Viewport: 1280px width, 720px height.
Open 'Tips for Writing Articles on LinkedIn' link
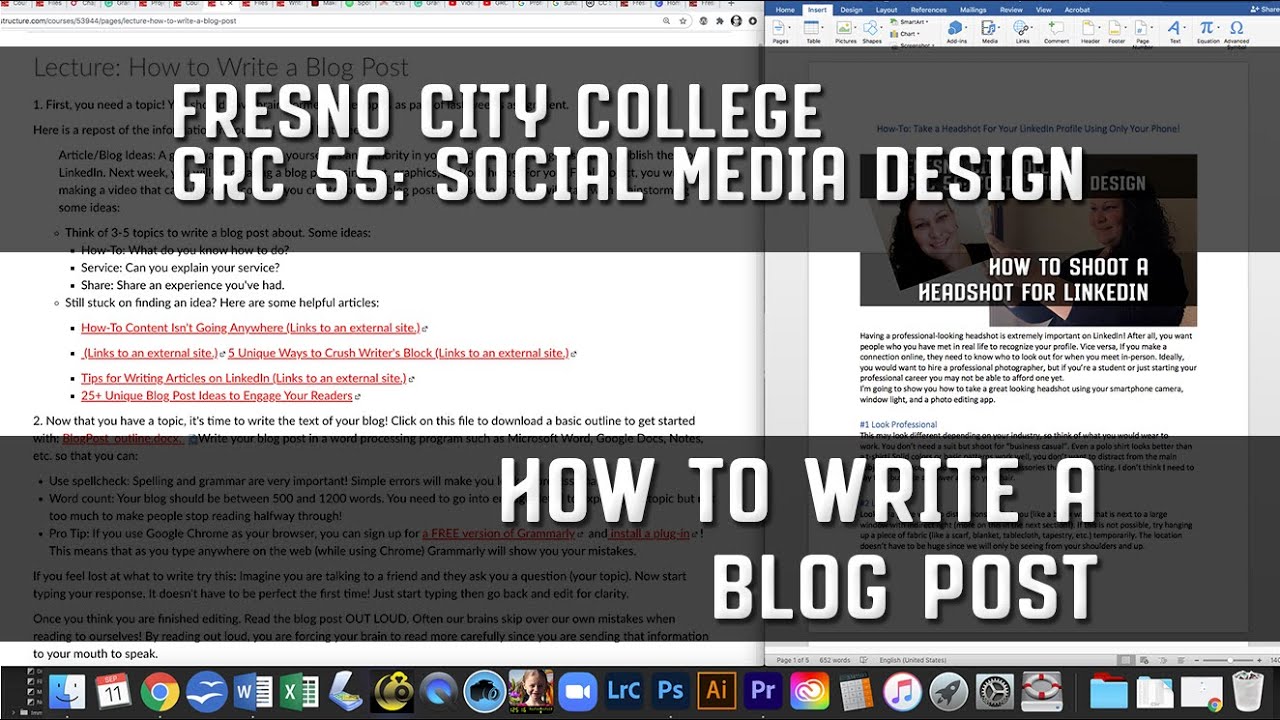coord(243,378)
